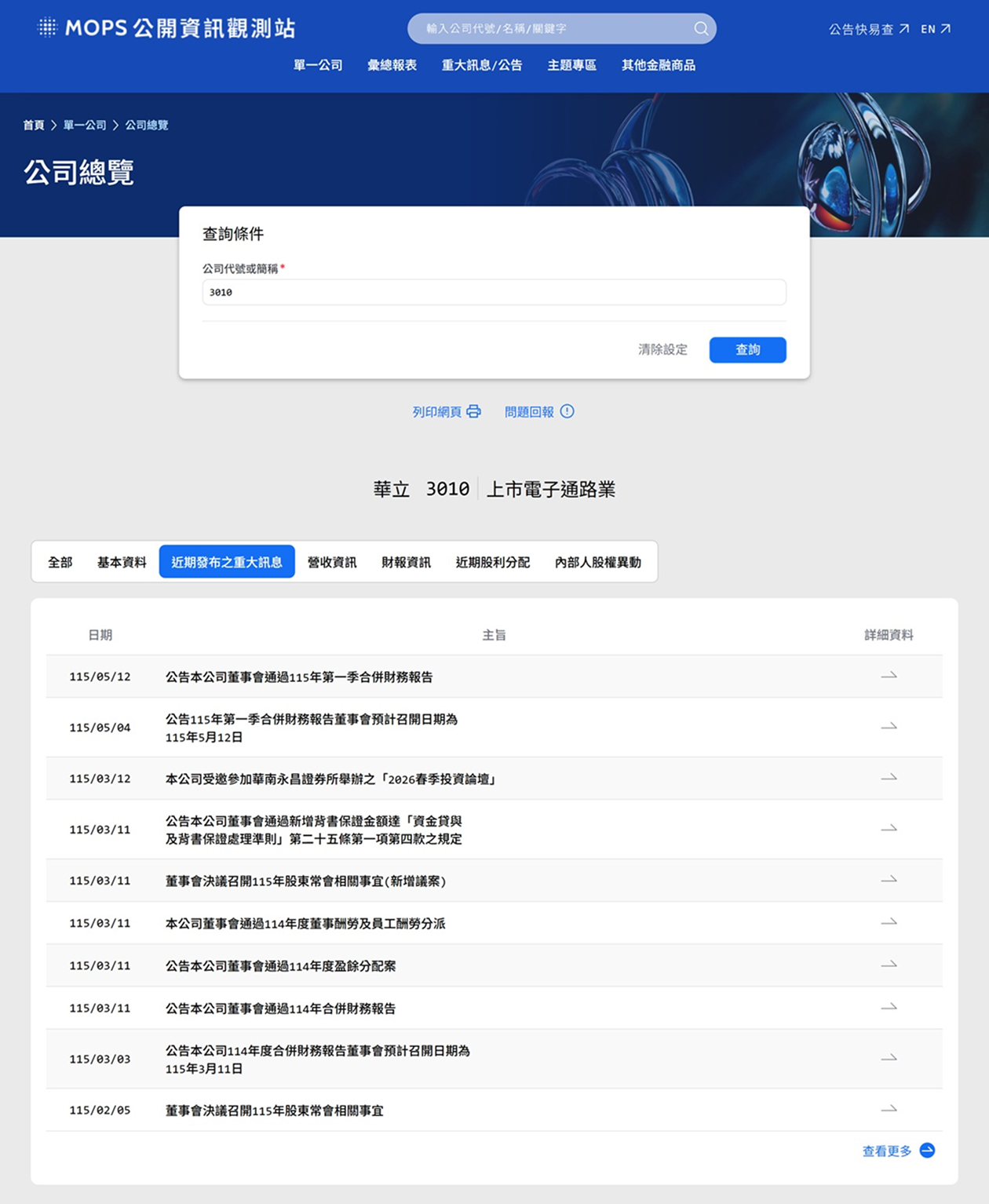Click the blue 查詢 button
This screenshot has width=989, height=1204.
point(747,350)
